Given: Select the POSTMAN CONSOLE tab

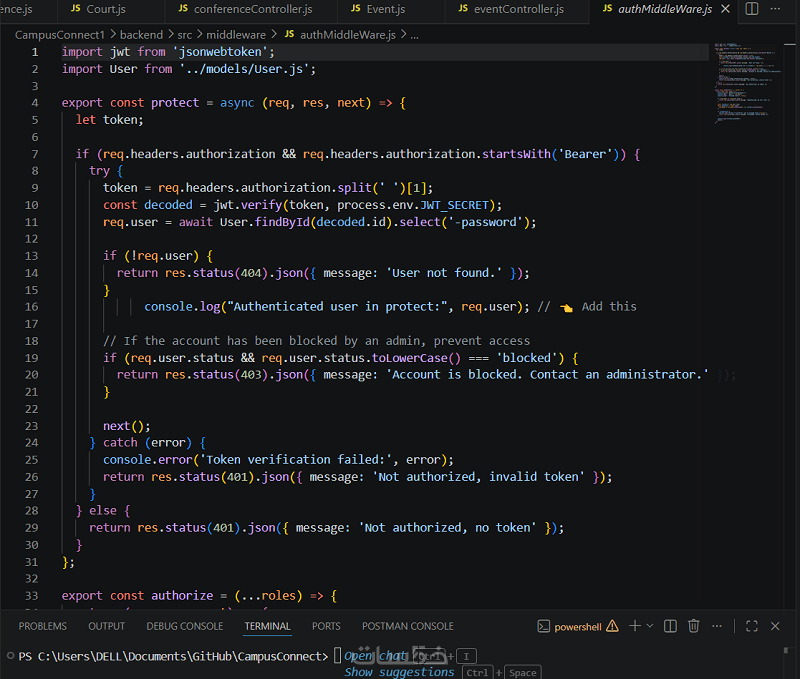Looking at the screenshot, I should tap(408, 626).
